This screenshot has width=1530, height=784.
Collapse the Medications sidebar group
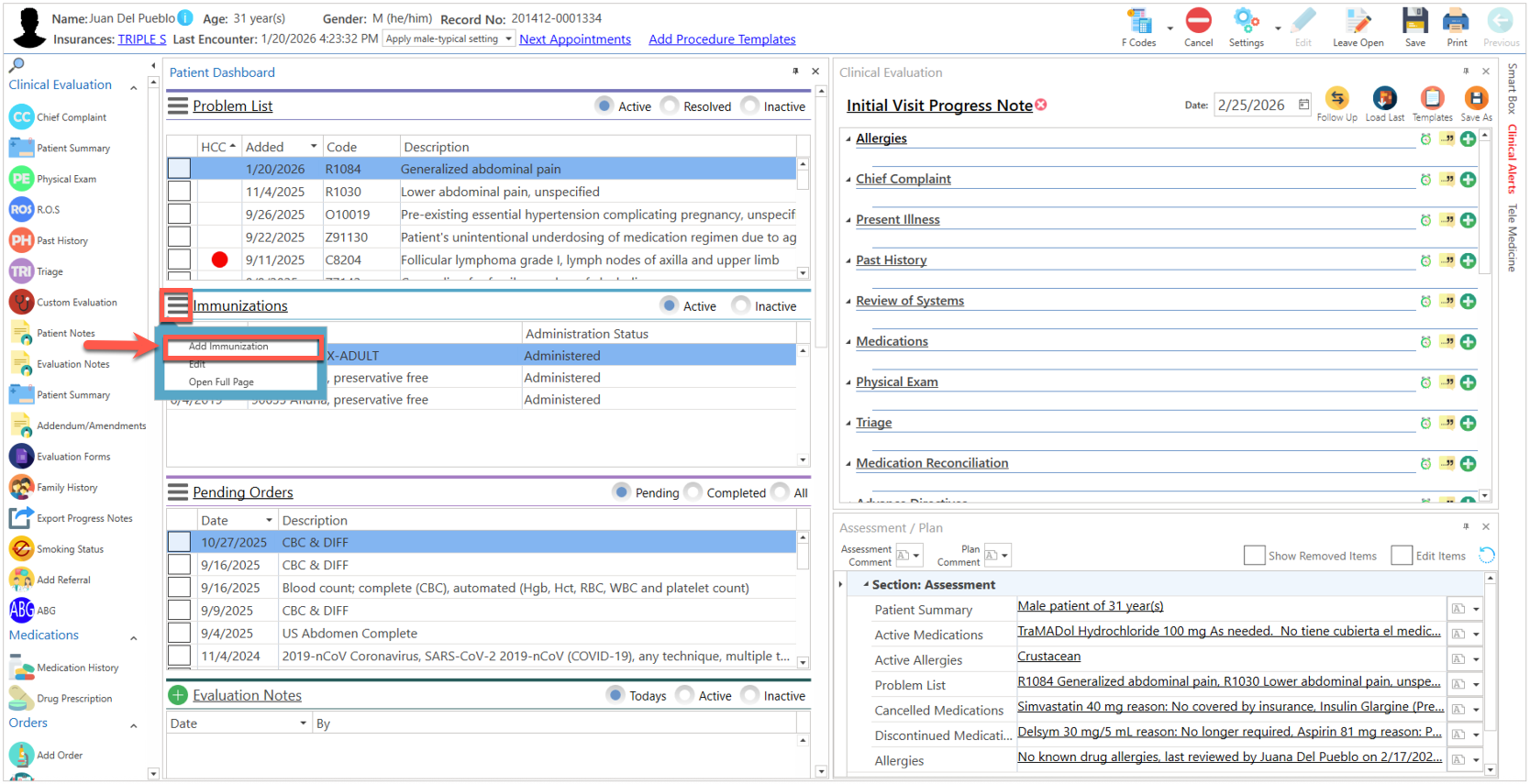[134, 637]
